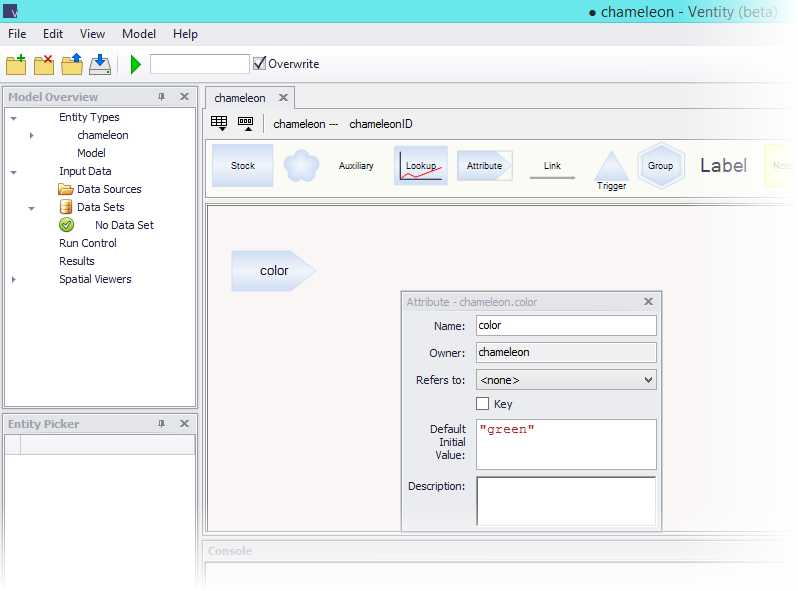This screenshot has height=591, width=798.
Task: Click the expand table grid icon
Action: (x=219, y=123)
